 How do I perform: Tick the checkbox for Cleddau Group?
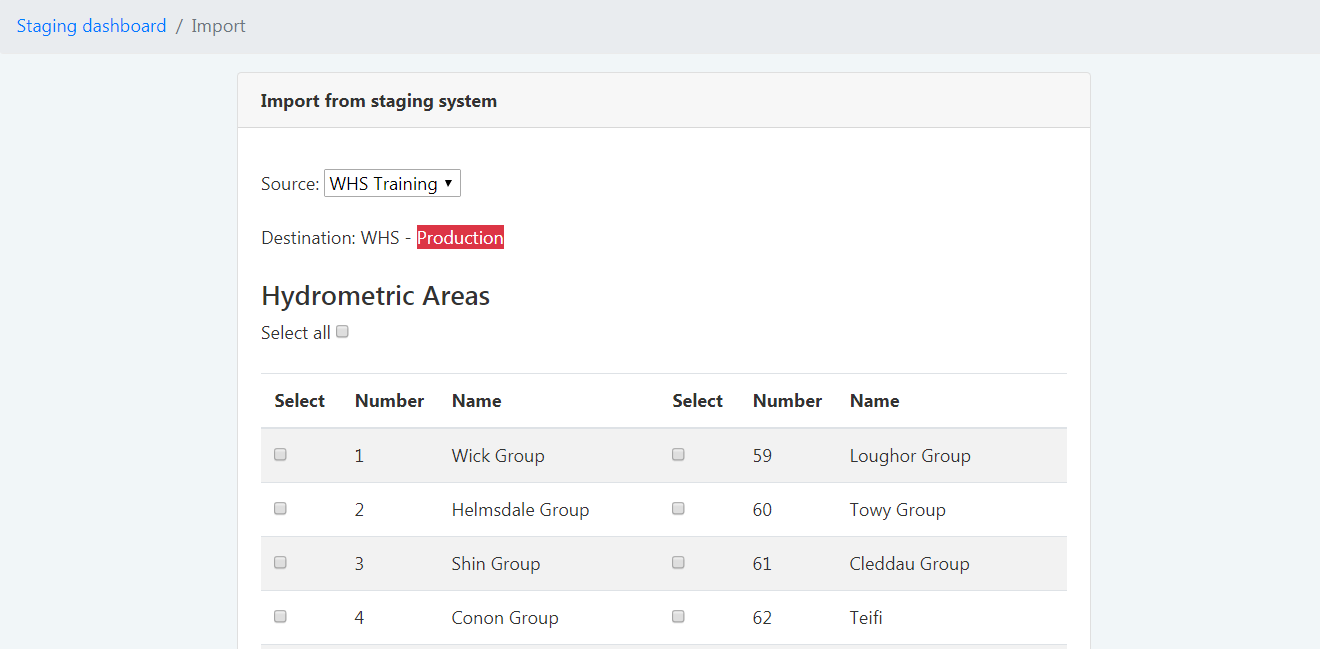678,562
